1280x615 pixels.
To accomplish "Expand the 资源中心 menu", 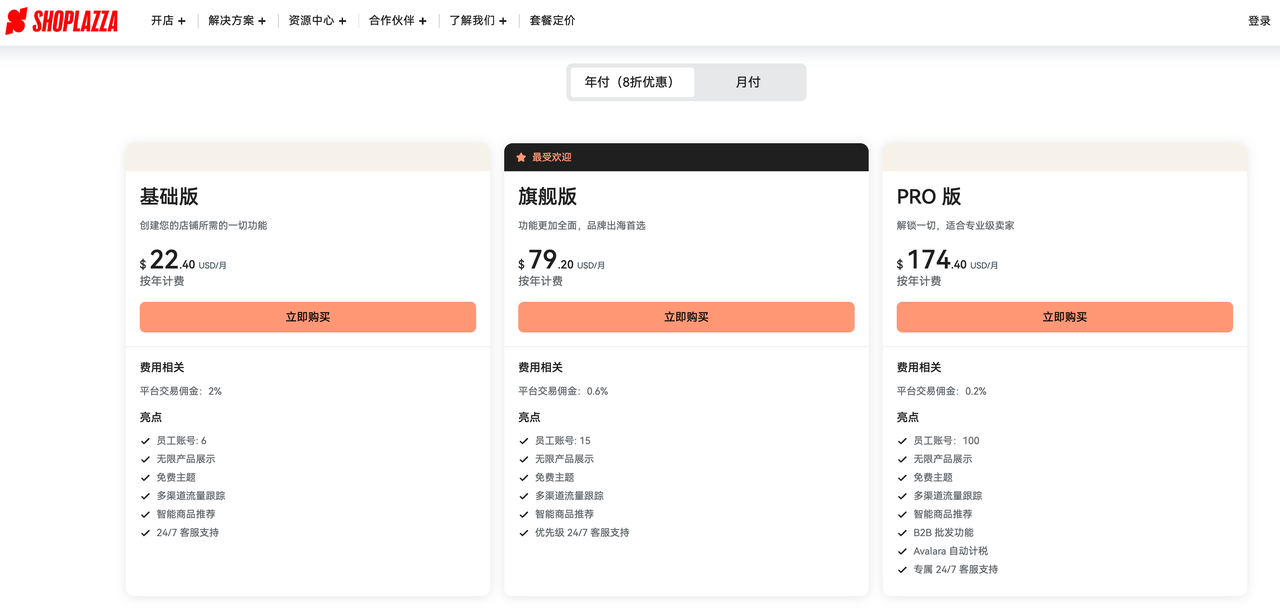I will [x=317, y=20].
